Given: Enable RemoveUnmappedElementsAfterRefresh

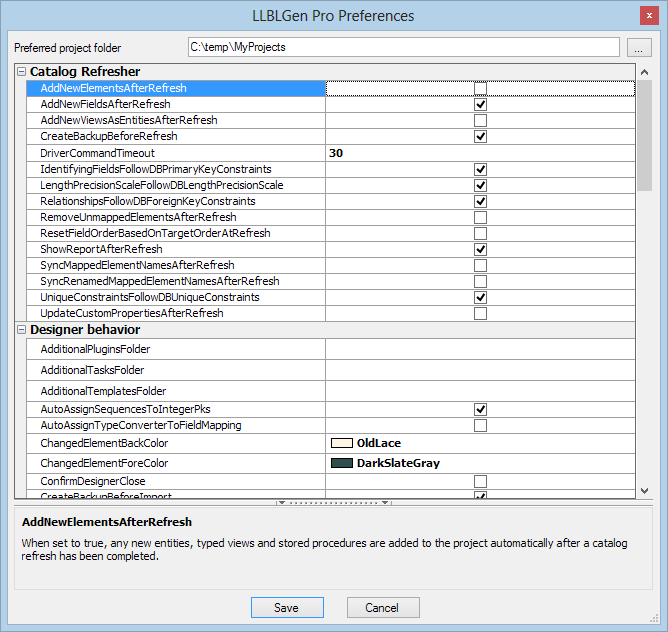Looking at the screenshot, I should [x=480, y=217].
